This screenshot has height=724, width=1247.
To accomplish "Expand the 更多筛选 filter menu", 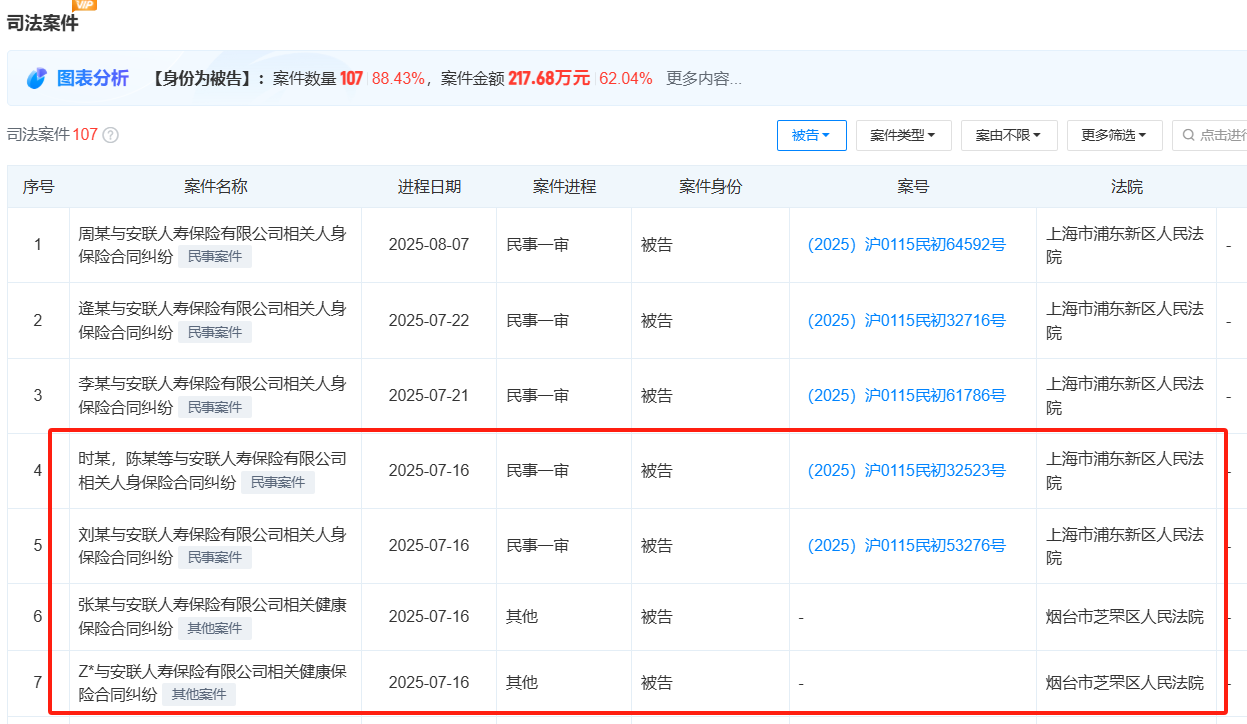I will [x=1113, y=135].
